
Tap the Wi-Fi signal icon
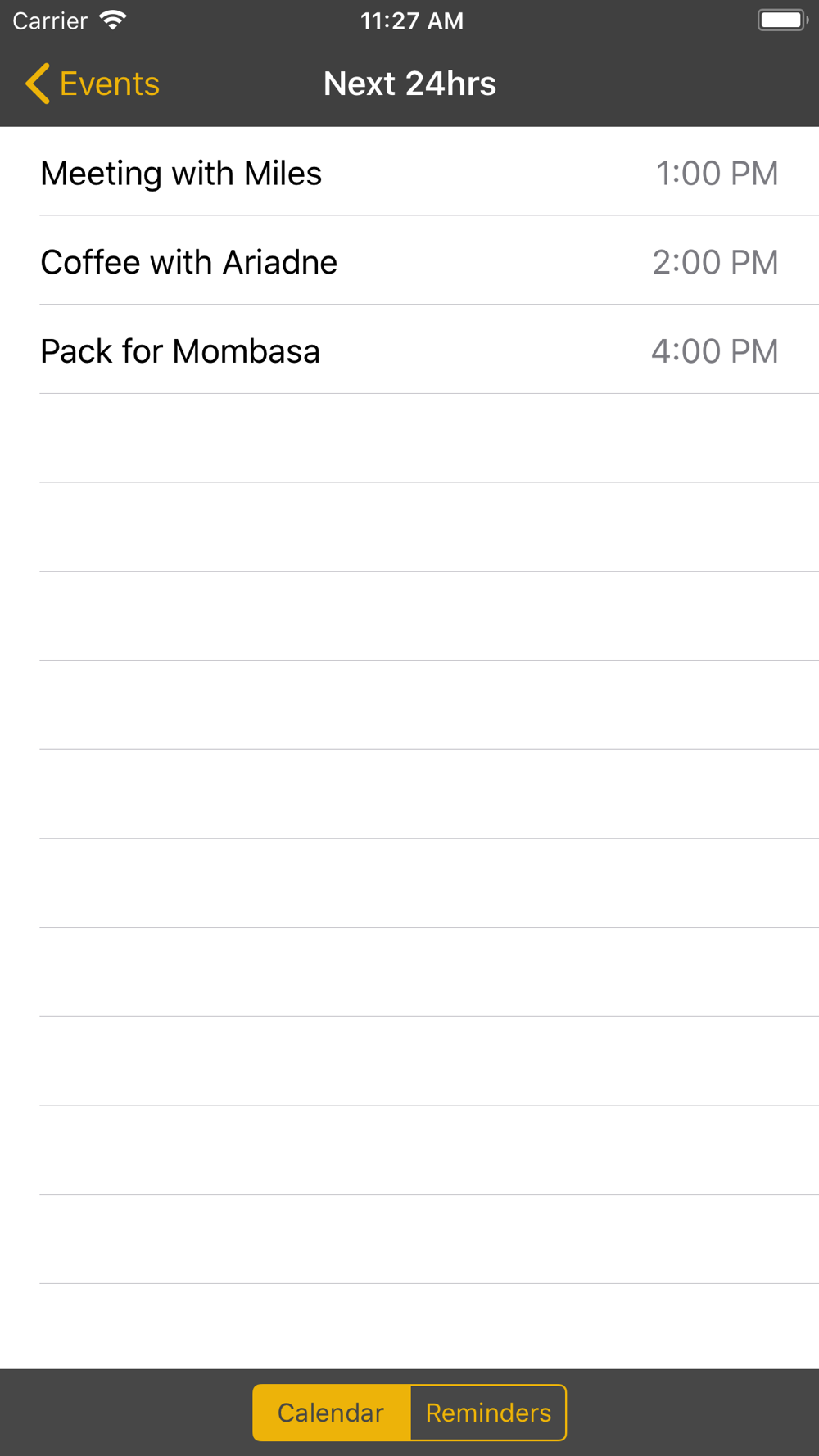113,20
